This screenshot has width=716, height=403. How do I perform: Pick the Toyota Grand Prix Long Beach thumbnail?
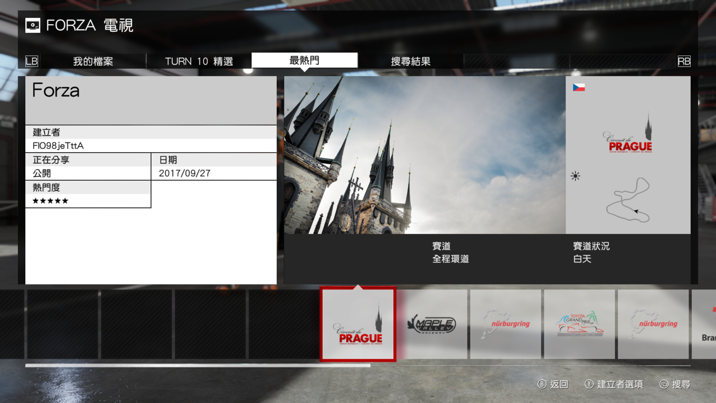(x=580, y=325)
